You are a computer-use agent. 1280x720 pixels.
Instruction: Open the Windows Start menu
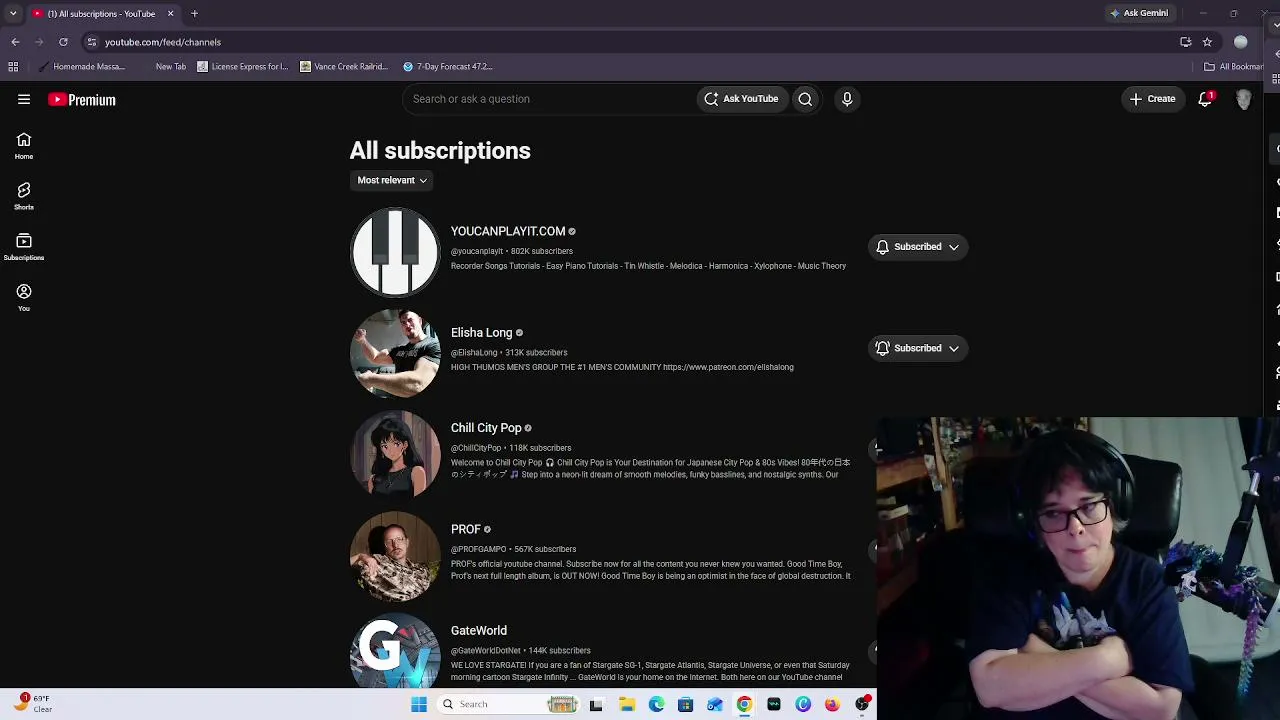419,704
